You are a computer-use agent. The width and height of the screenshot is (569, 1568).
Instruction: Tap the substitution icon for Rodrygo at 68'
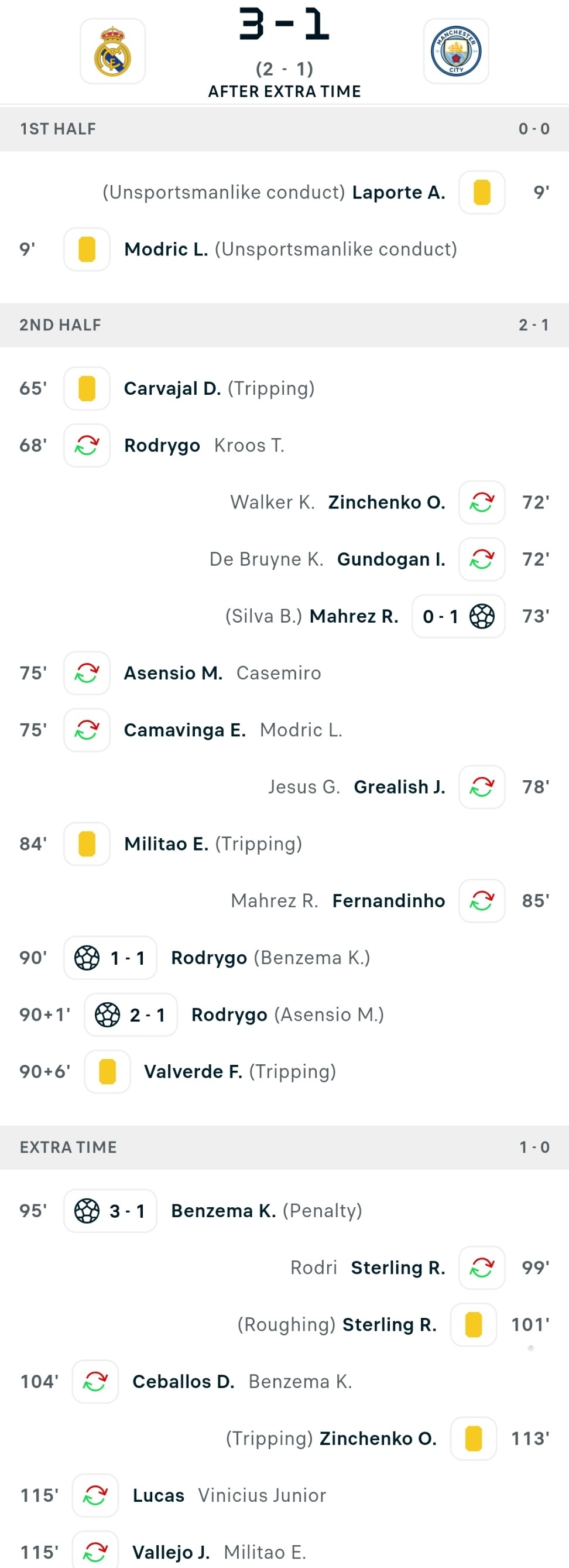click(x=87, y=446)
